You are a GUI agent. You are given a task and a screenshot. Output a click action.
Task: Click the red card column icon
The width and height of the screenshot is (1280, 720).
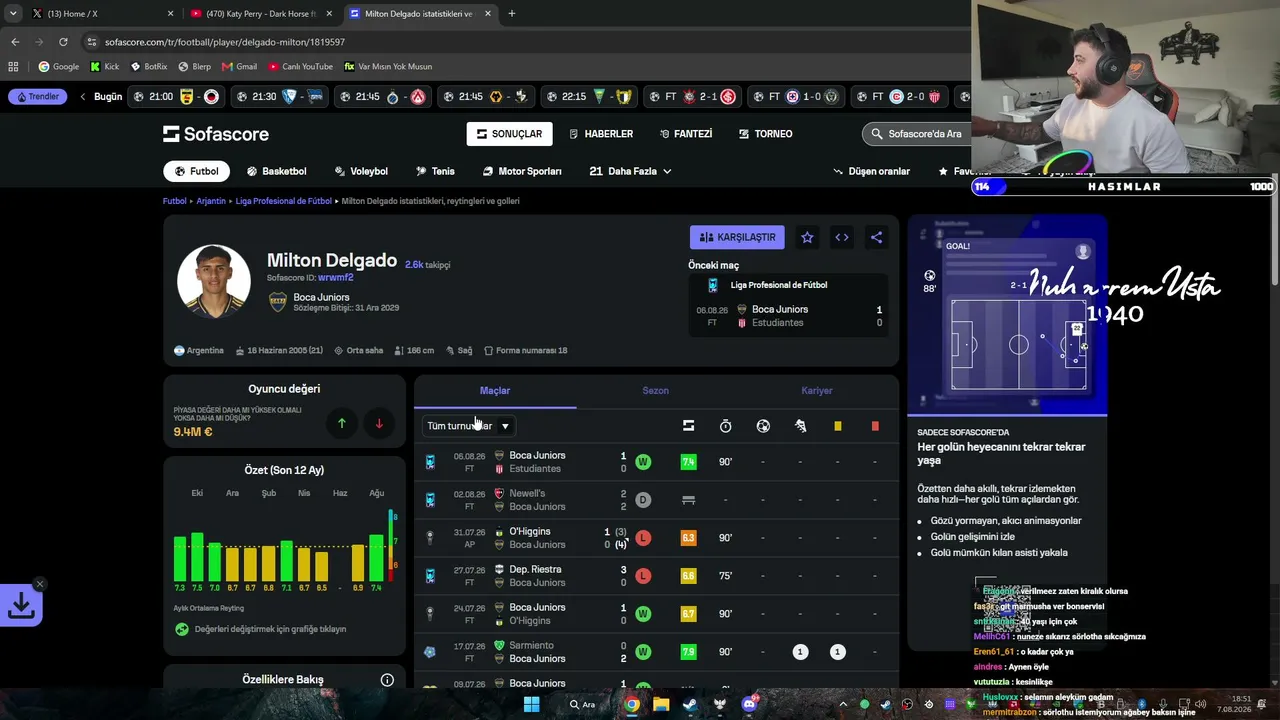(x=875, y=426)
